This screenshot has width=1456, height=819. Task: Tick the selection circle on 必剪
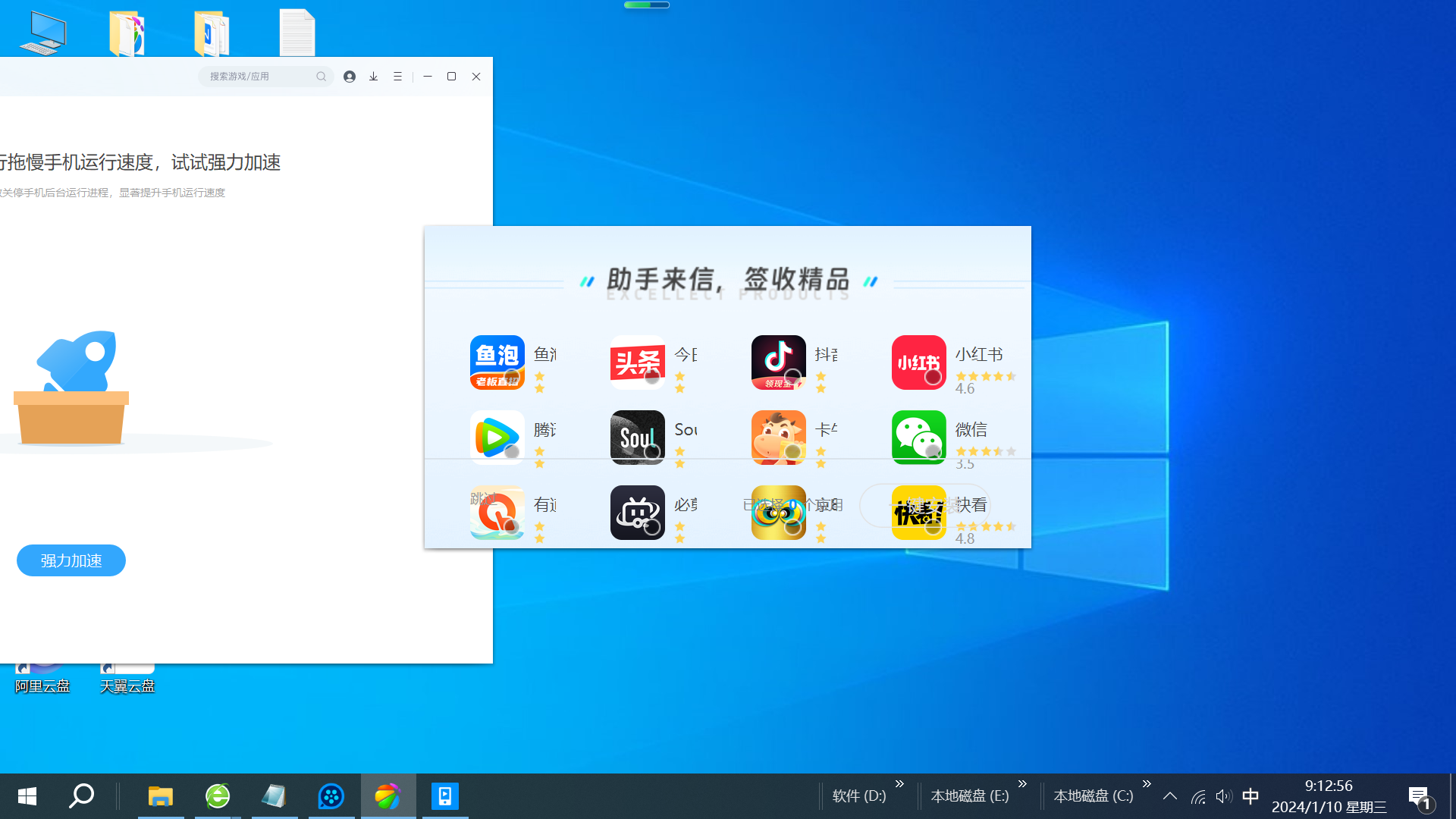click(652, 527)
